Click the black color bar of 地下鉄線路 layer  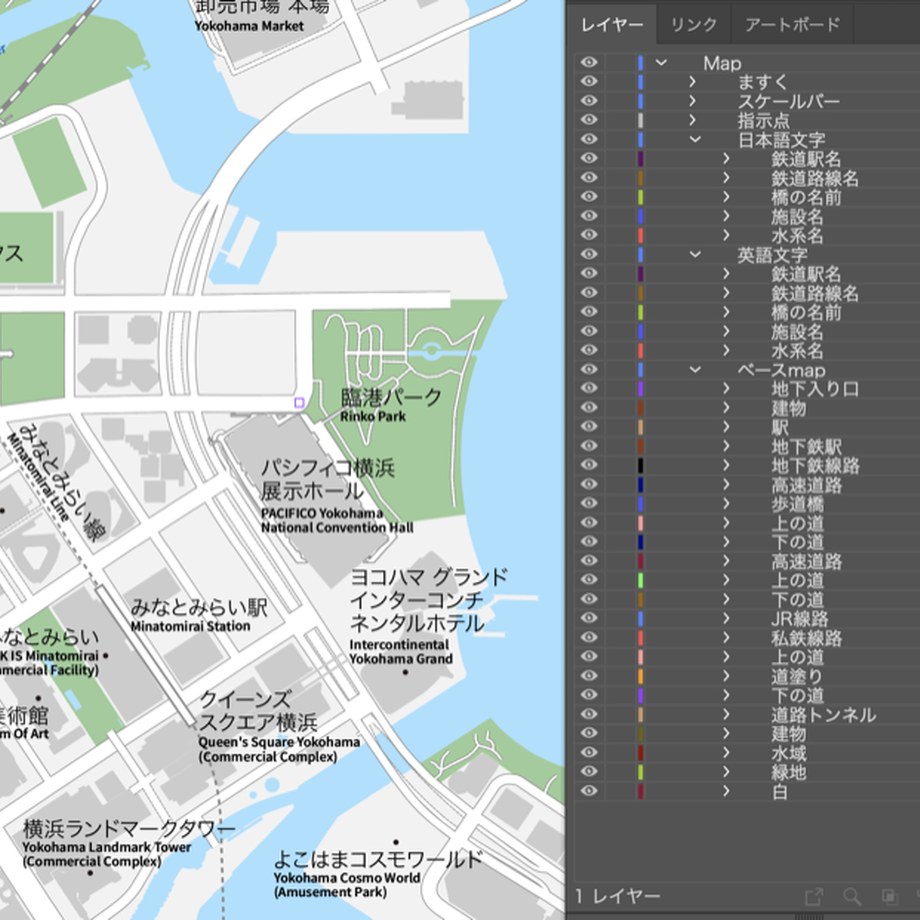(x=641, y=465)
